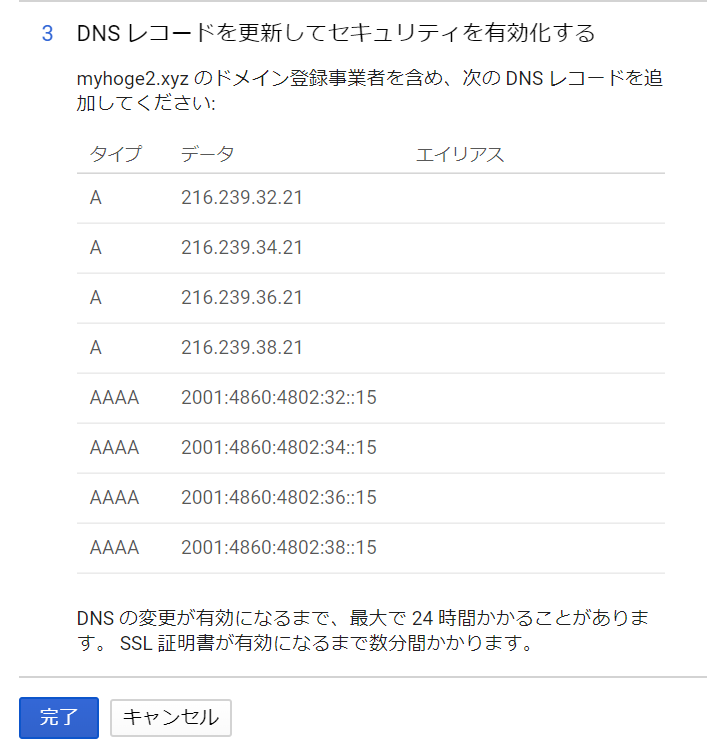Viewport: 707px width, 752px height.
Task: Click IPv6 address 2001:4860:4802:36::15
Action: pyautogui.click(x=278, y=498)
